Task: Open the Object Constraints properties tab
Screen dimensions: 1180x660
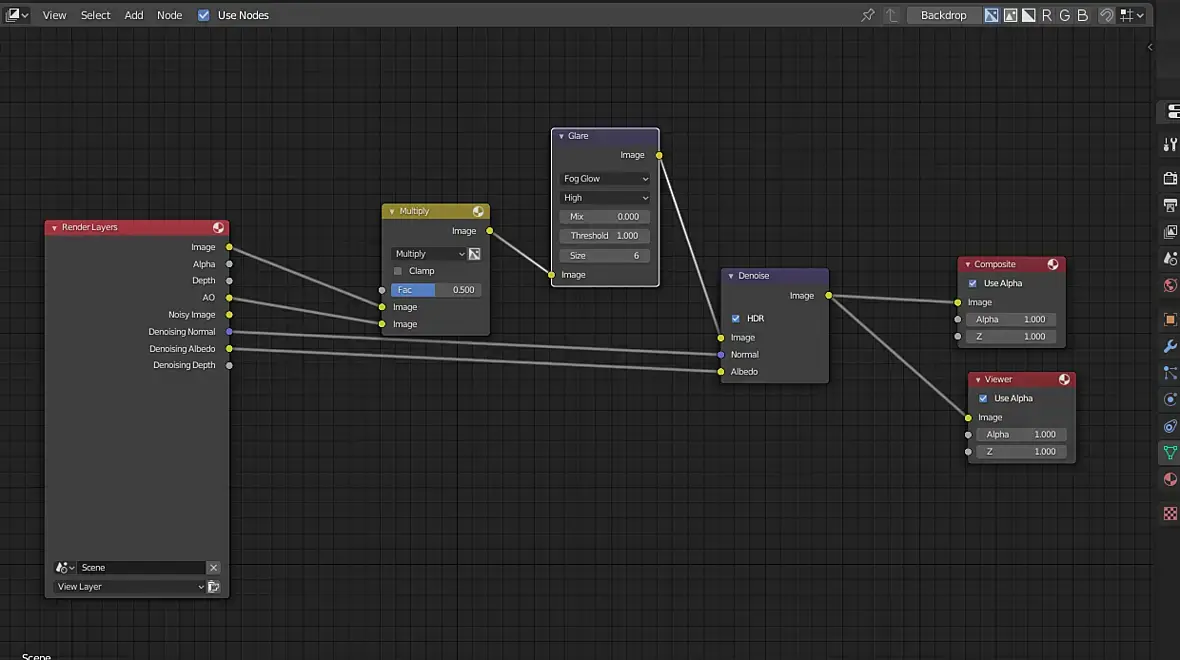Action: (1170, 426)
